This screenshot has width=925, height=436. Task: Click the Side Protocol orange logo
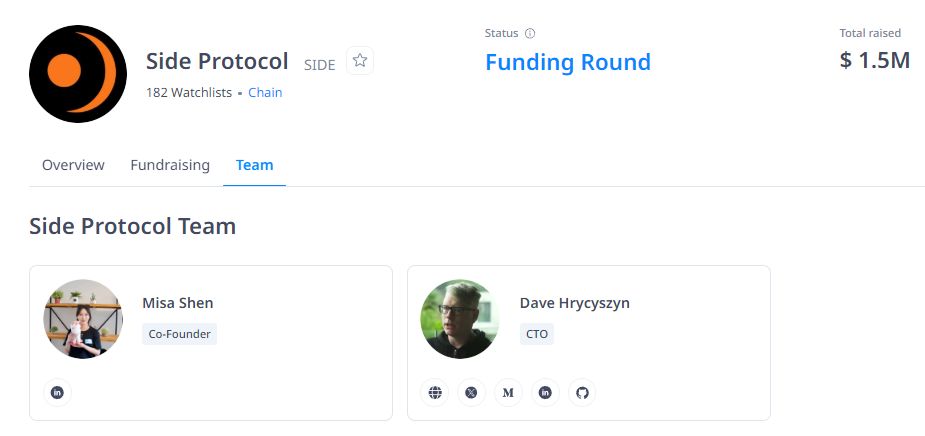pos(78,74)
